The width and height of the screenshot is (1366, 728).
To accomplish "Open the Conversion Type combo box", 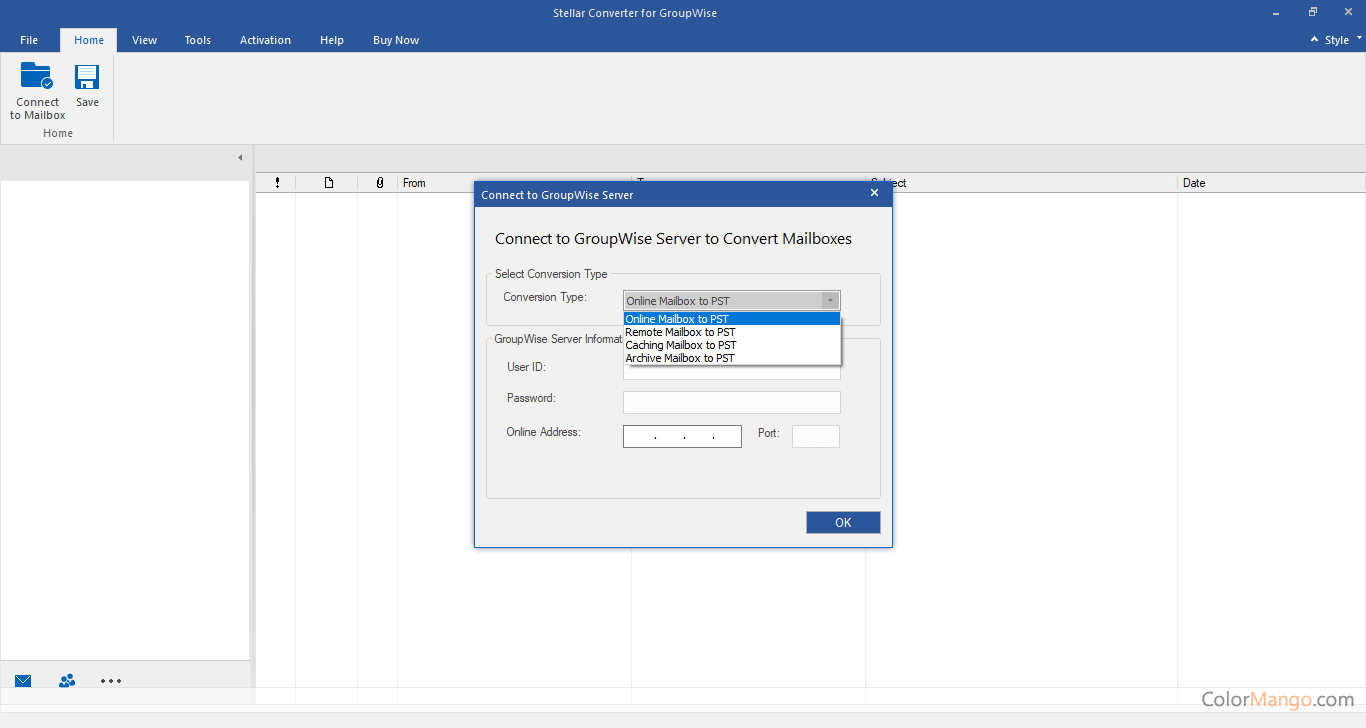I will (732, 301).
